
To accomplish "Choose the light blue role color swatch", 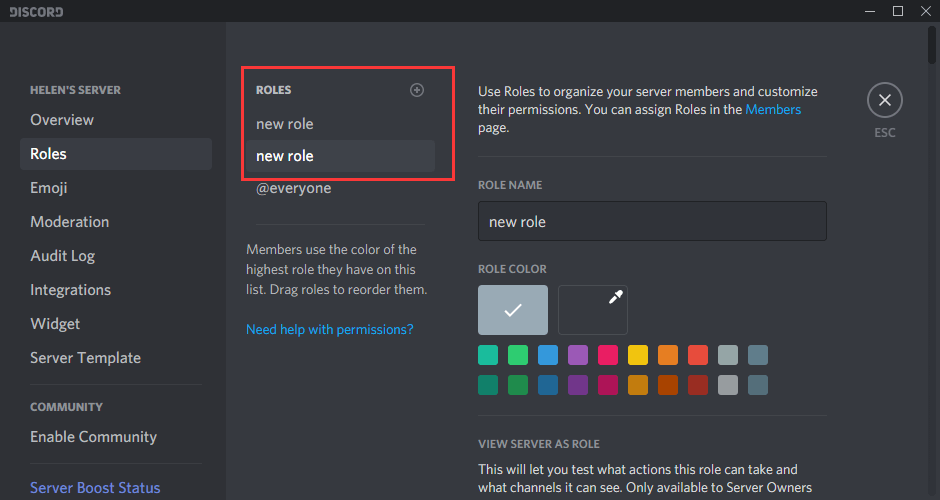I will (x=548, y=355).
